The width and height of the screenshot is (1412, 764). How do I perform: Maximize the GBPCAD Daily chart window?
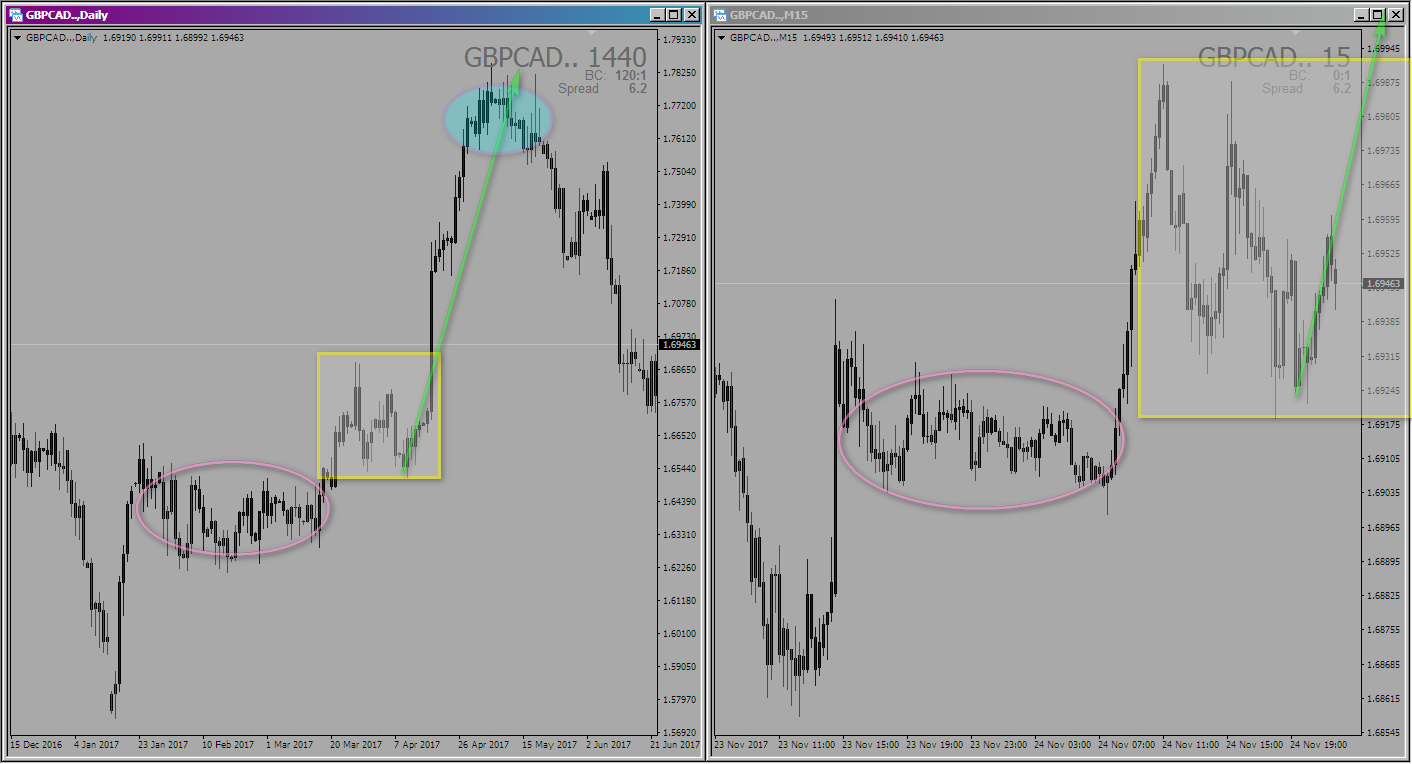pyautogui.click(x=673, y=15)
